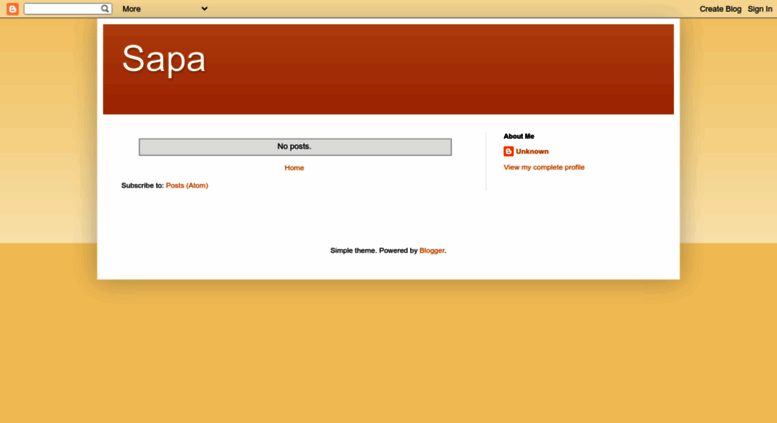Click View my complete profile
Screen dimensions: 777x423
[544, 167]
